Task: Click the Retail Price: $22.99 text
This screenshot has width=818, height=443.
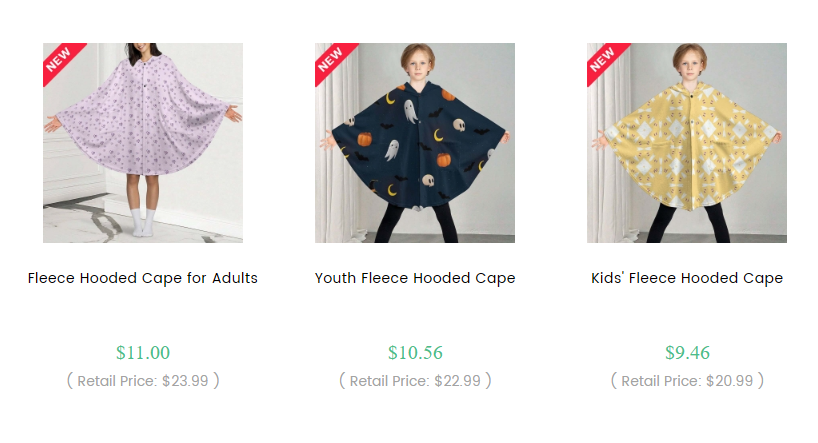Action: tap(415, 381)
